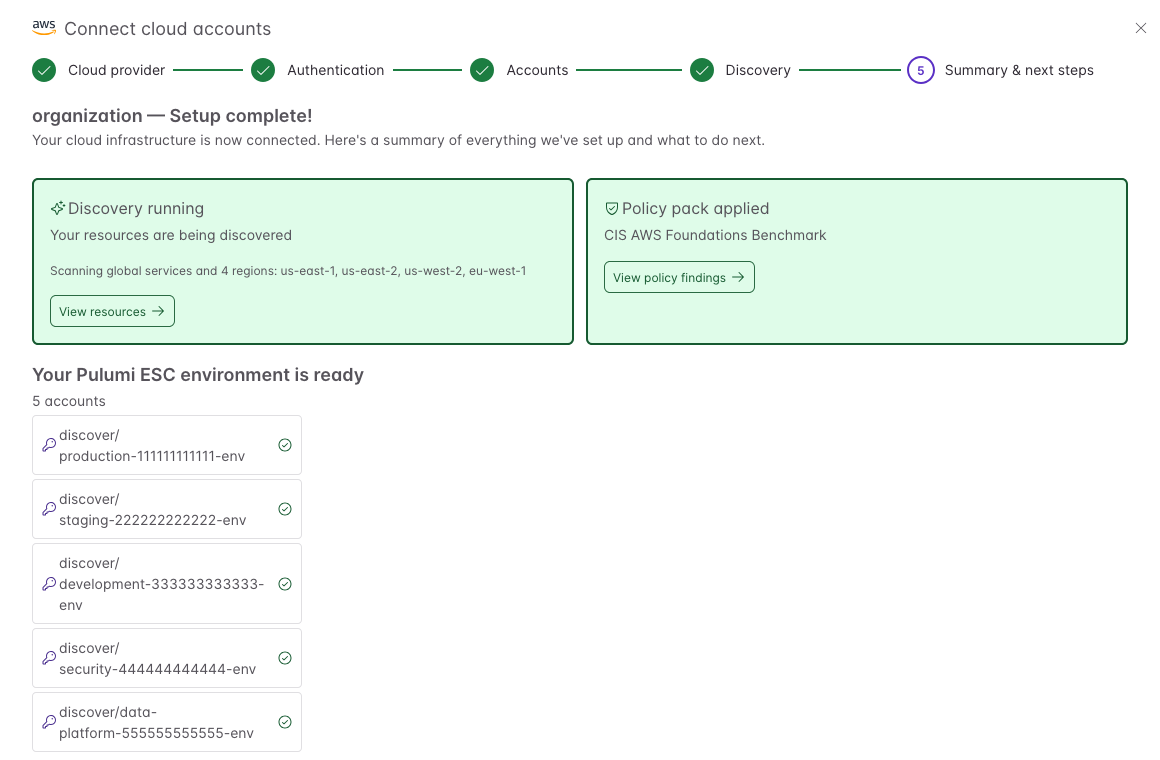
Task: Open discover/security-444444444444-env environment
Action: pos(167,659)
